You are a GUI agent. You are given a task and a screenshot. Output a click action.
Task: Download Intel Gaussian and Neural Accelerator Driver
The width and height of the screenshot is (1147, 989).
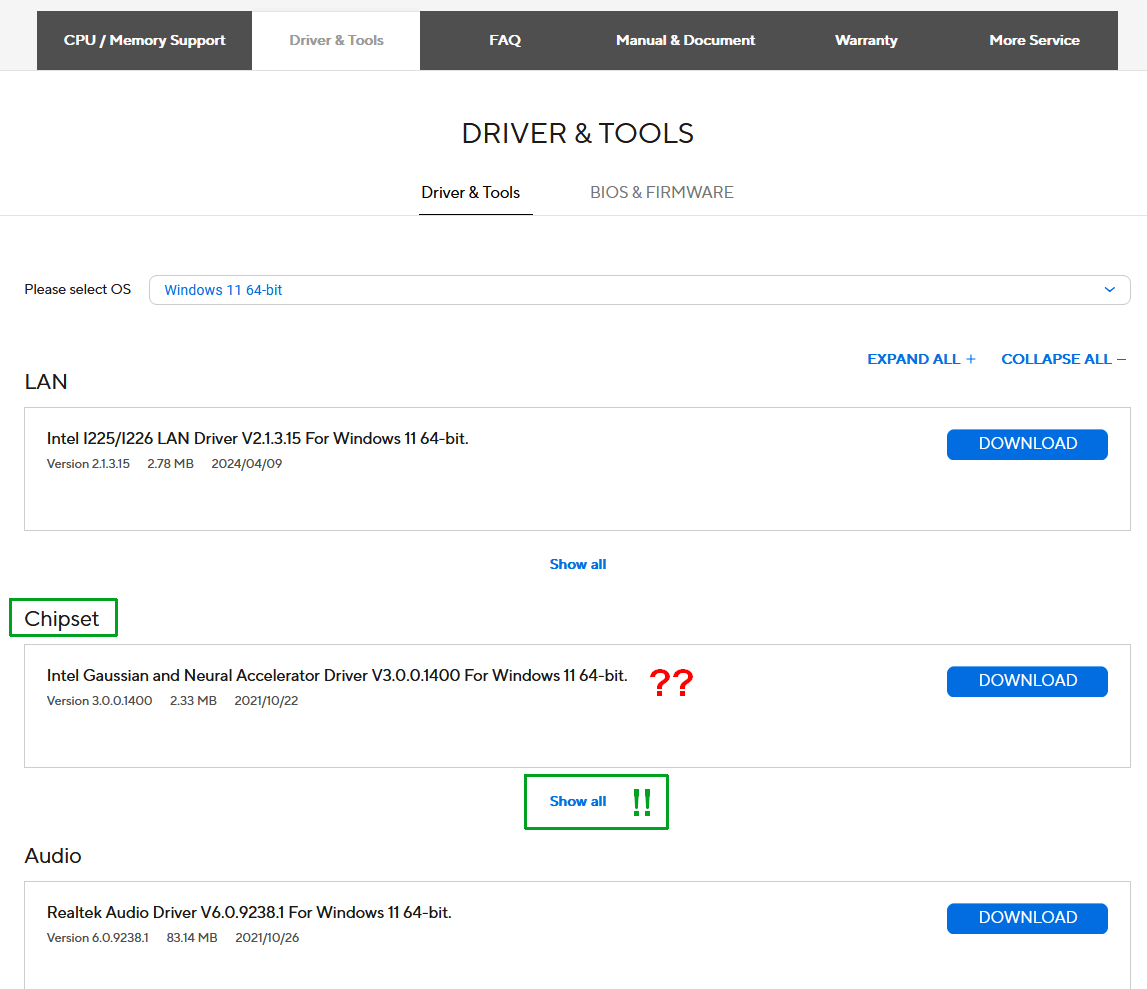[1027, 681]
